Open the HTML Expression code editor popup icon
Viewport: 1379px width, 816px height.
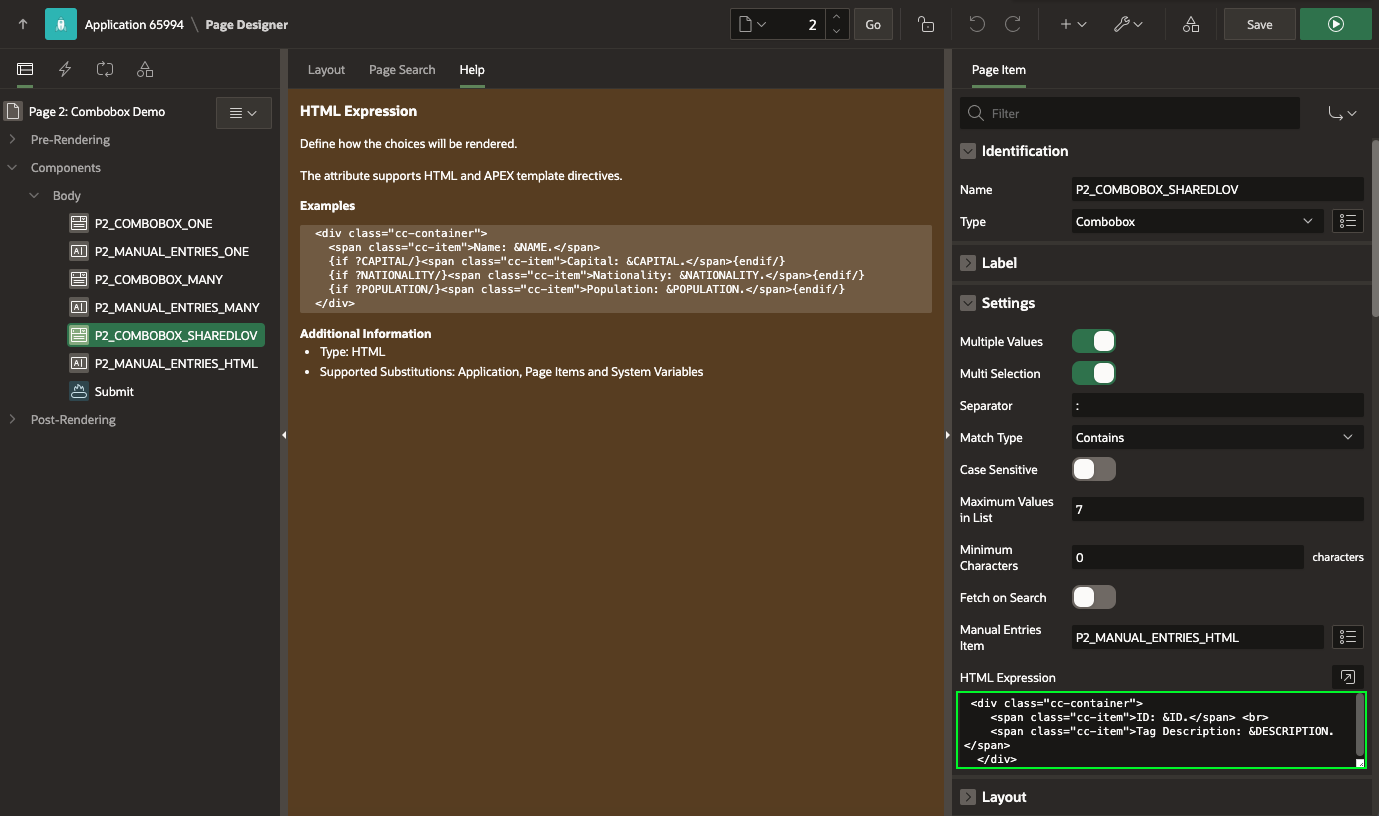(1347, 678)
